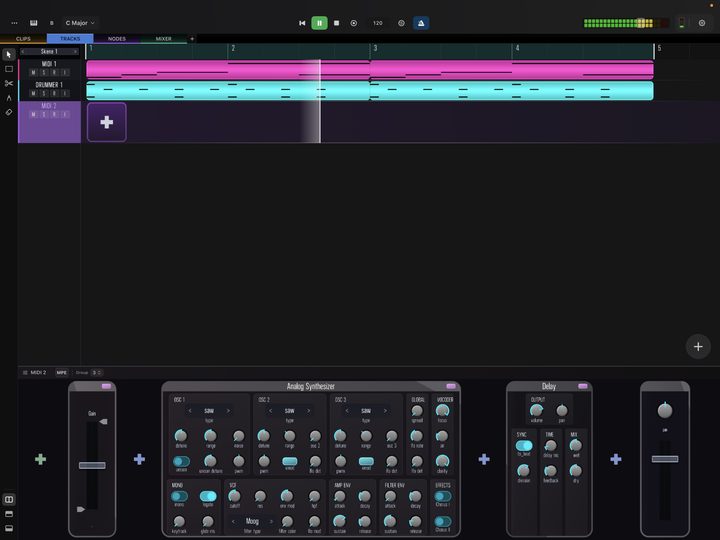The height and width of the screenshot is (540, 720).
Task: Toggle Gain module purple power button
Action: click(x=107, y=386)
